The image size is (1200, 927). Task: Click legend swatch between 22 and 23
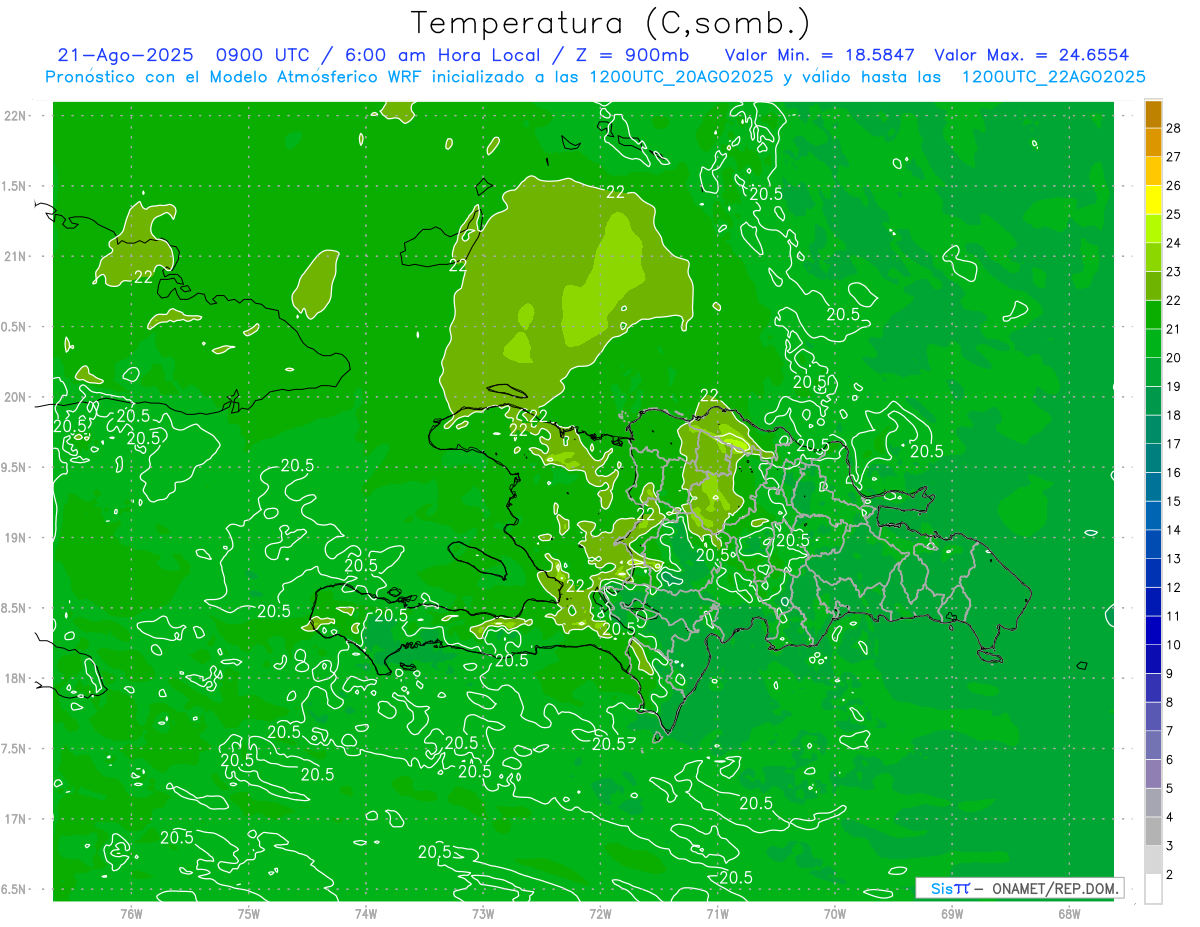tap(1153, 286)
